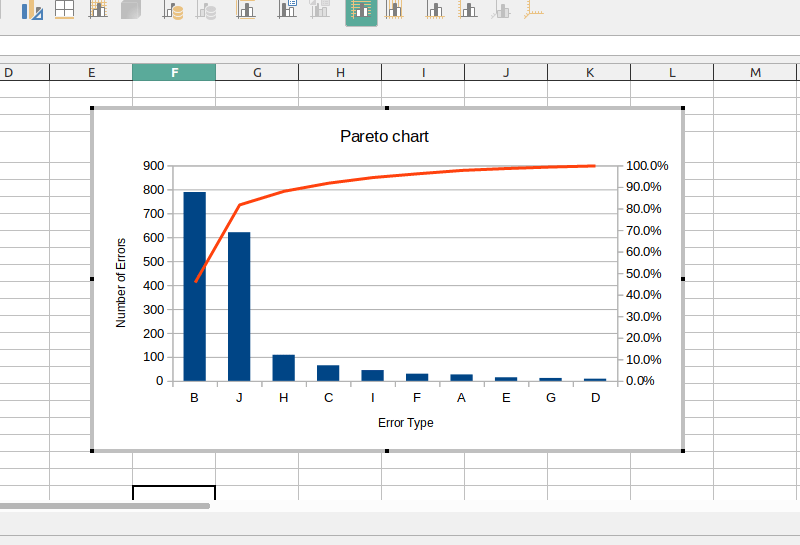The image size is (800, 545).
Task: Open the chart Titles icon
Action: 246,10
